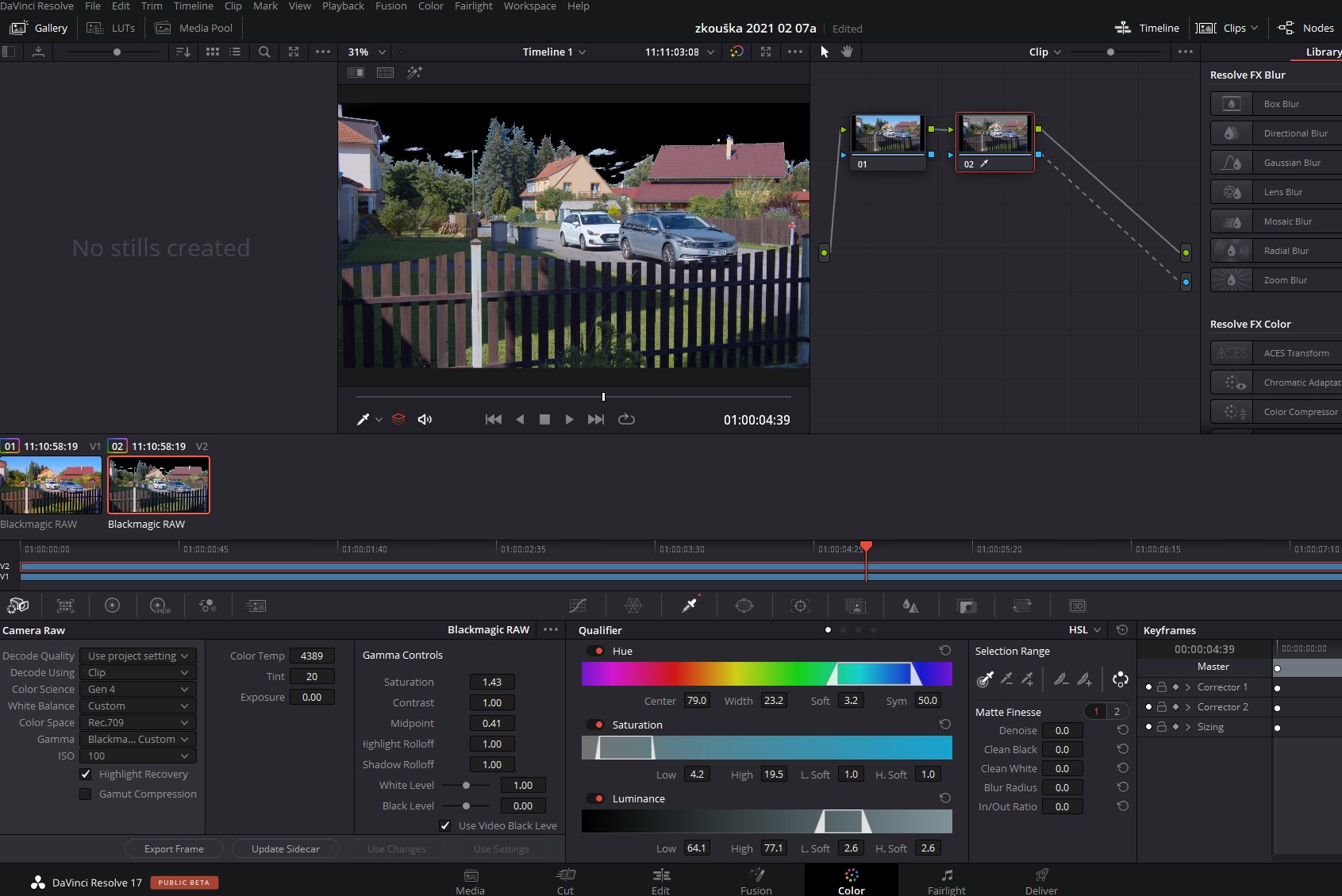Select the hand pan tool in node editor
The image size is (1342, 896).
click(847, 52)
